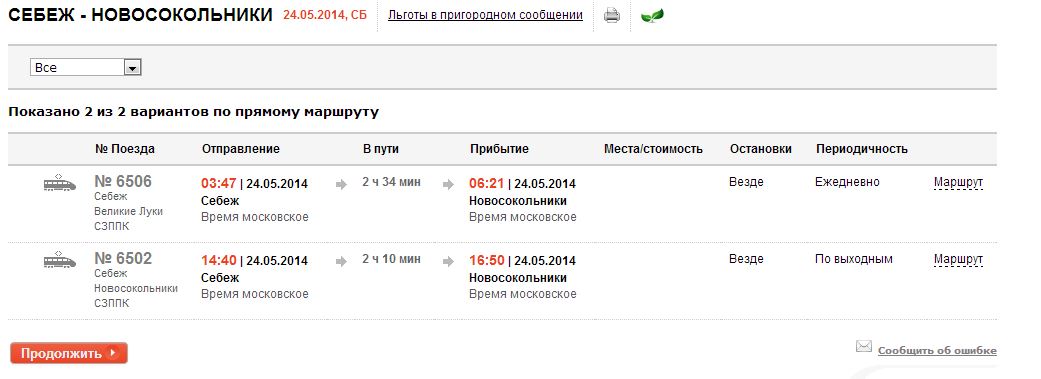Select train number № 6502
Viewport: 1041px width, 379px height.
[123, 258]
